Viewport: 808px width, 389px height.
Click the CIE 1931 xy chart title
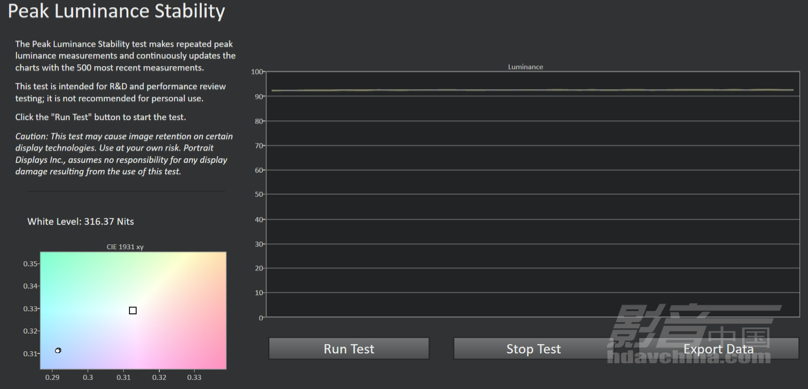pos(125,247)
